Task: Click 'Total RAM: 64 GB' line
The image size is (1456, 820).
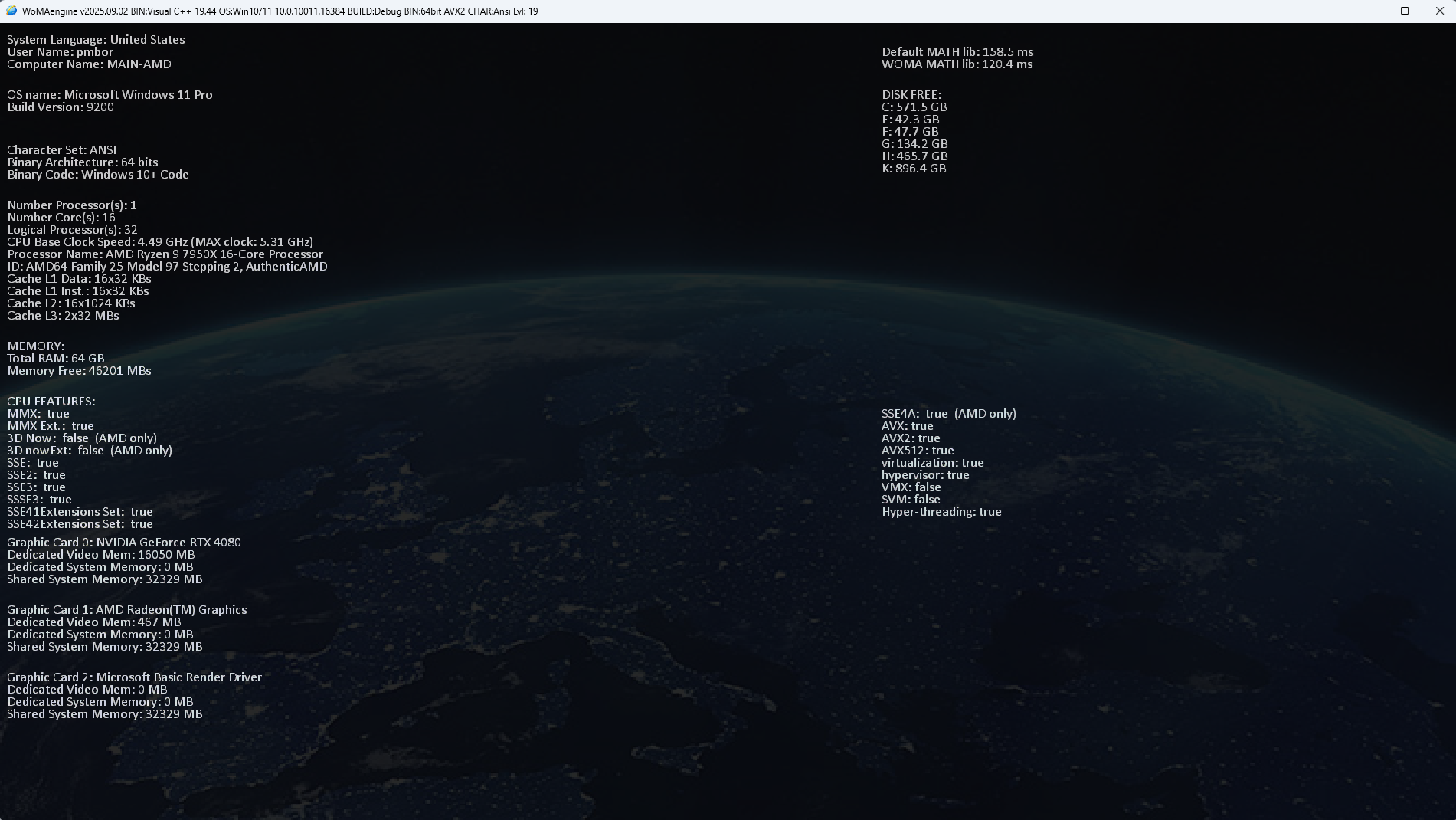Action: [56, 359]
